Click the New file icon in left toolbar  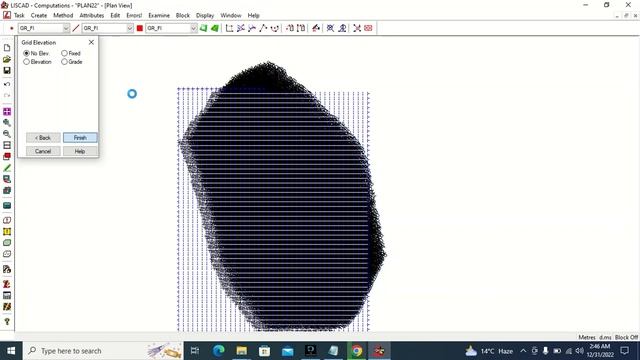pyautogui.click(x=7, y=48)
